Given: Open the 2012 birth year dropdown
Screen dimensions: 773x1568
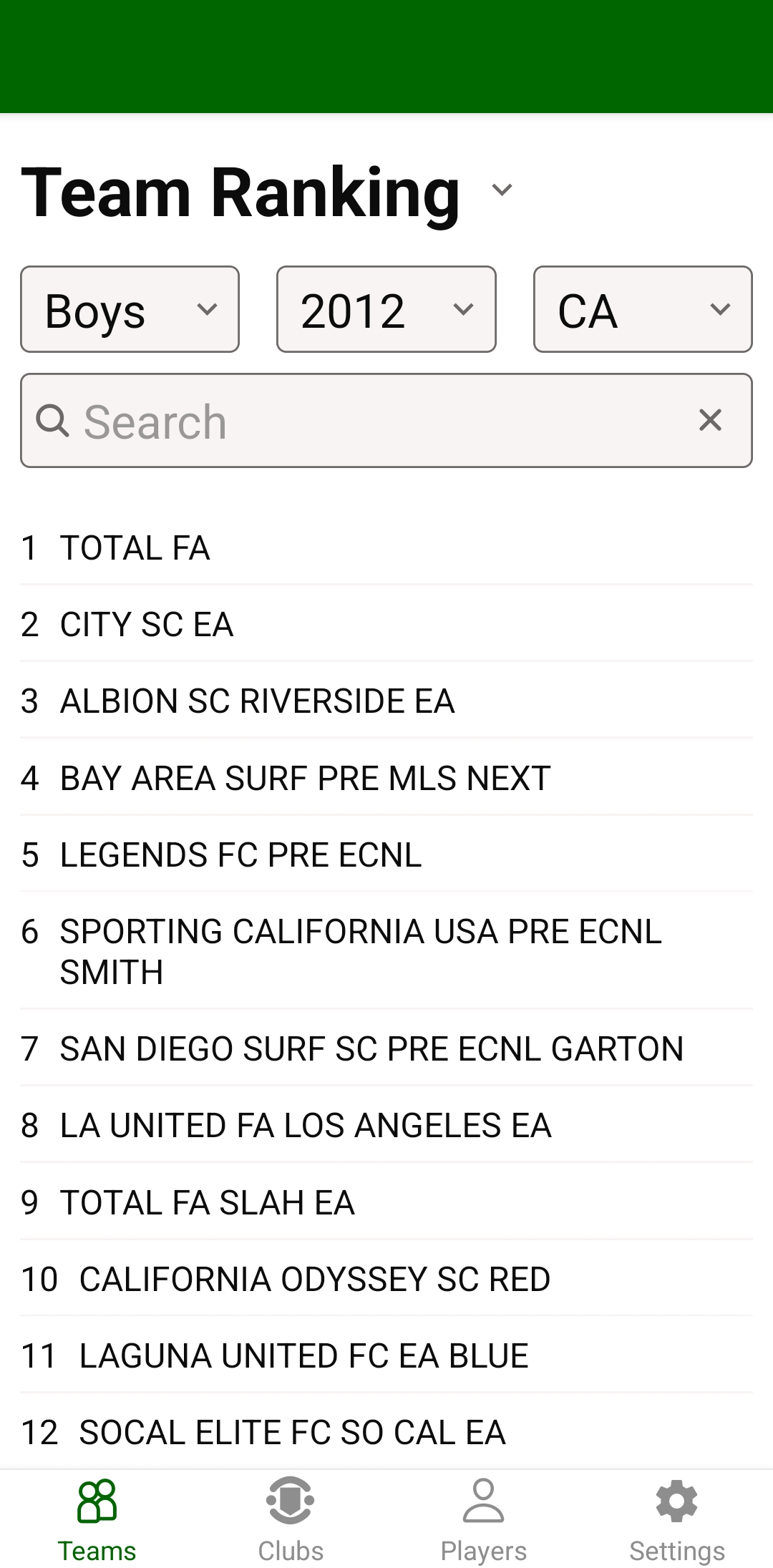Looking at the screenshot, I should [x=386, y=310].
